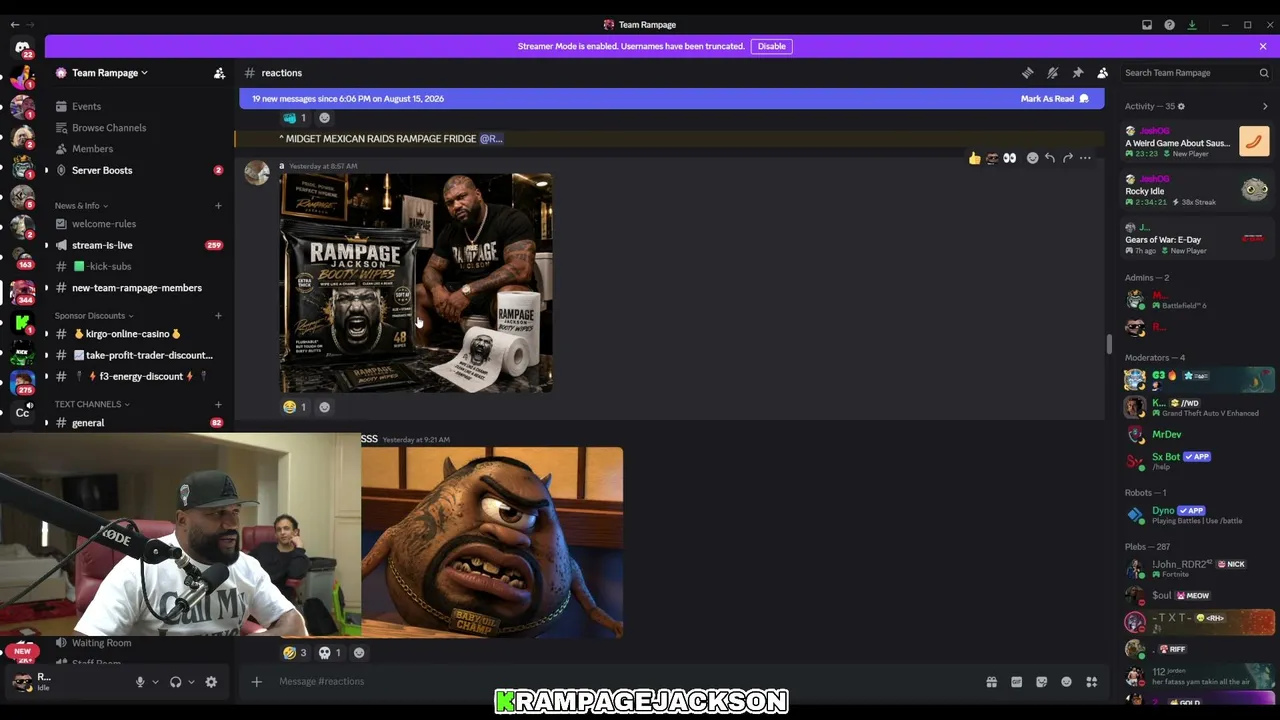
Task: Collapse the Sponsor Discounts category
Action: [x=94, y=316]
